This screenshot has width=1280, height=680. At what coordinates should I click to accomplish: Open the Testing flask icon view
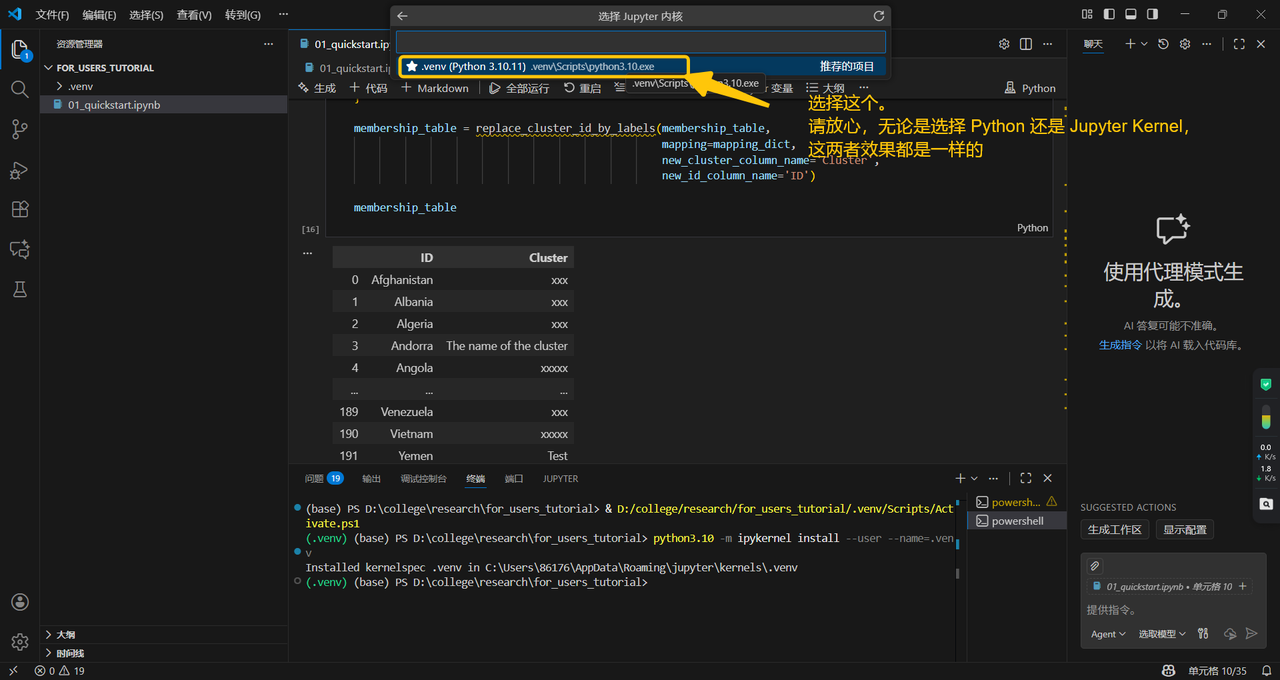click(19, 289)
